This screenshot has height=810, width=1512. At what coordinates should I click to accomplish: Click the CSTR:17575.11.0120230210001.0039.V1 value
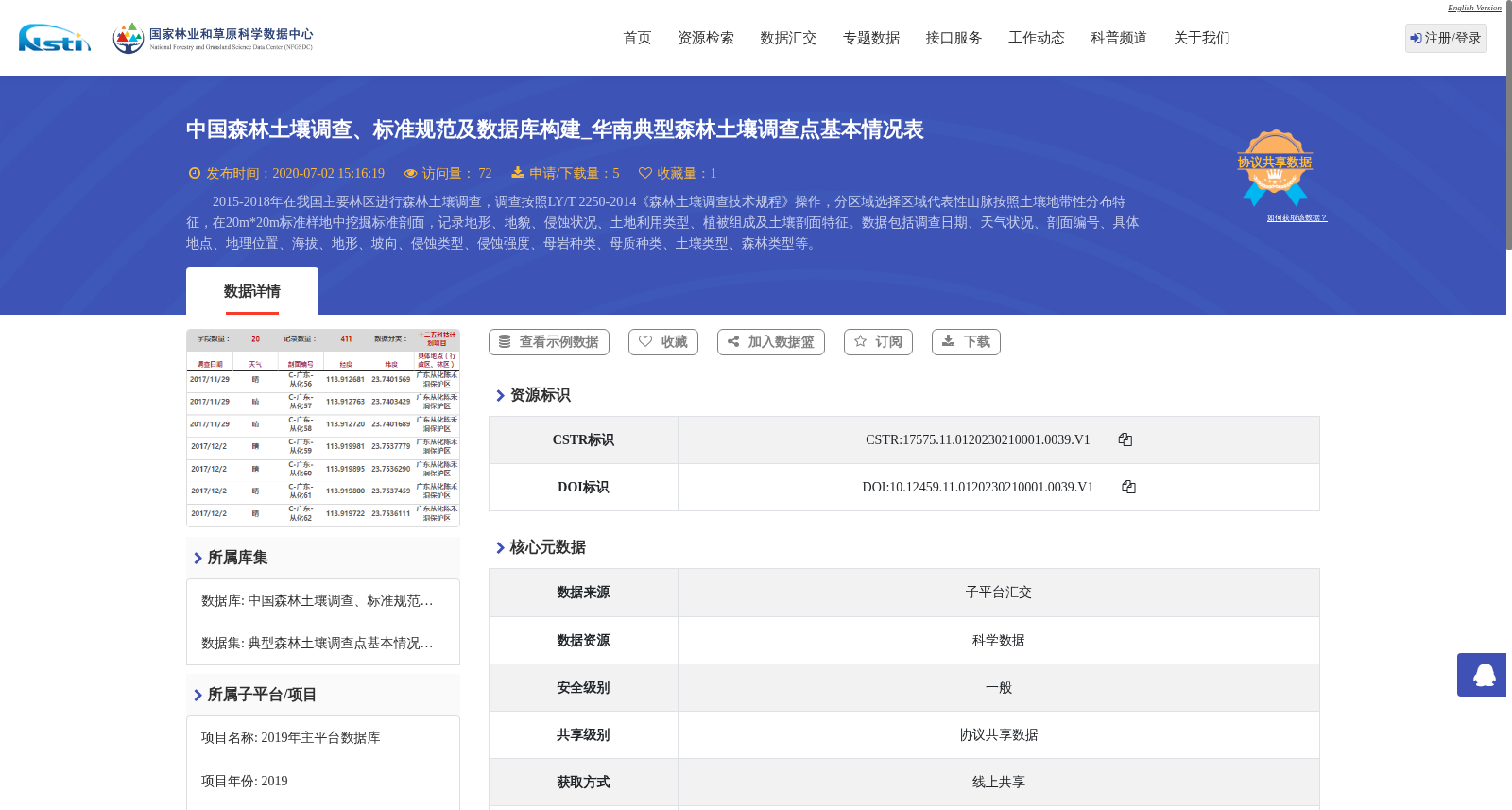978,439
